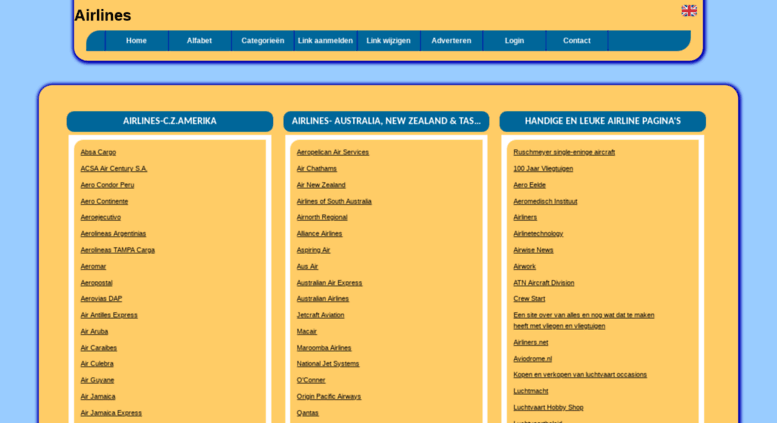Switch language via the UK flag icon
The image size is (777, 423).
tap(689, 10)
